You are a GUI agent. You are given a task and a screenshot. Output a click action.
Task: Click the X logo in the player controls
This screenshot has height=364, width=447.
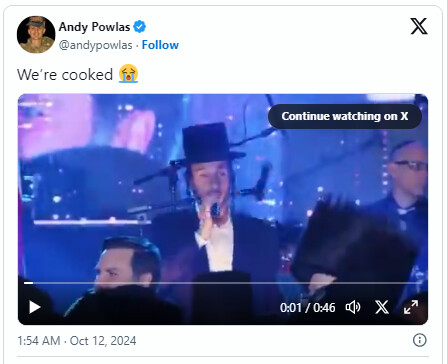[x=382, y=307]
